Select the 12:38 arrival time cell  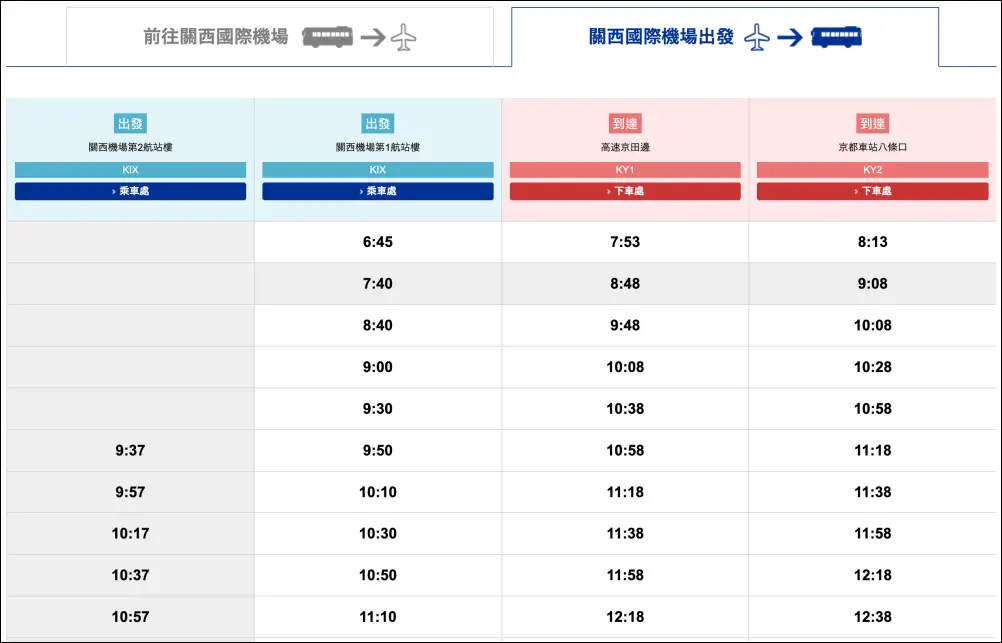872,617
